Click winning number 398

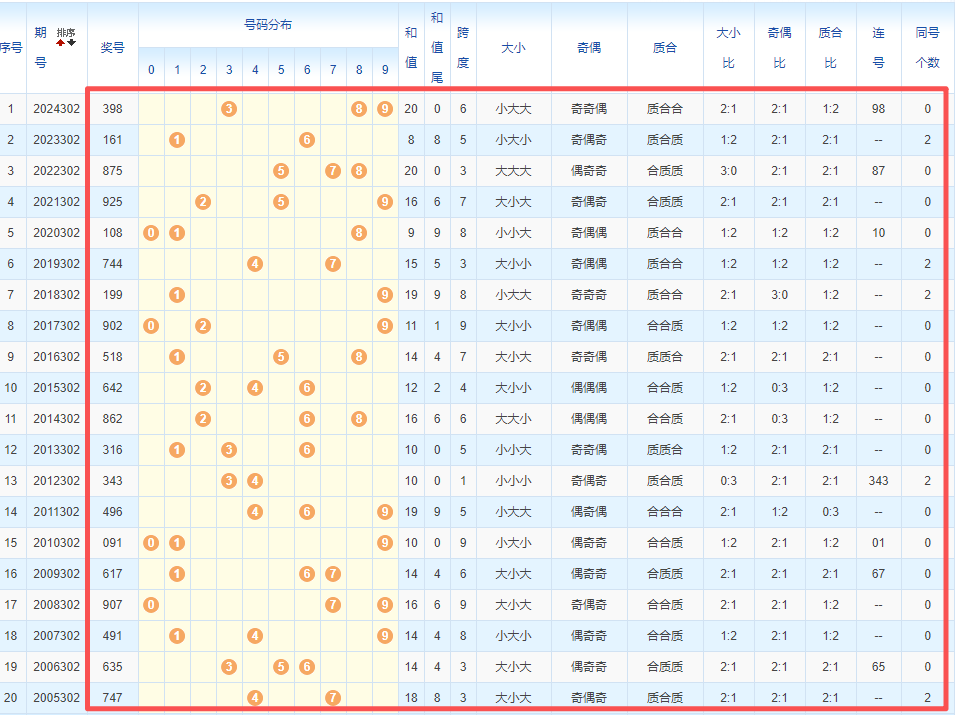click(113, 109)
